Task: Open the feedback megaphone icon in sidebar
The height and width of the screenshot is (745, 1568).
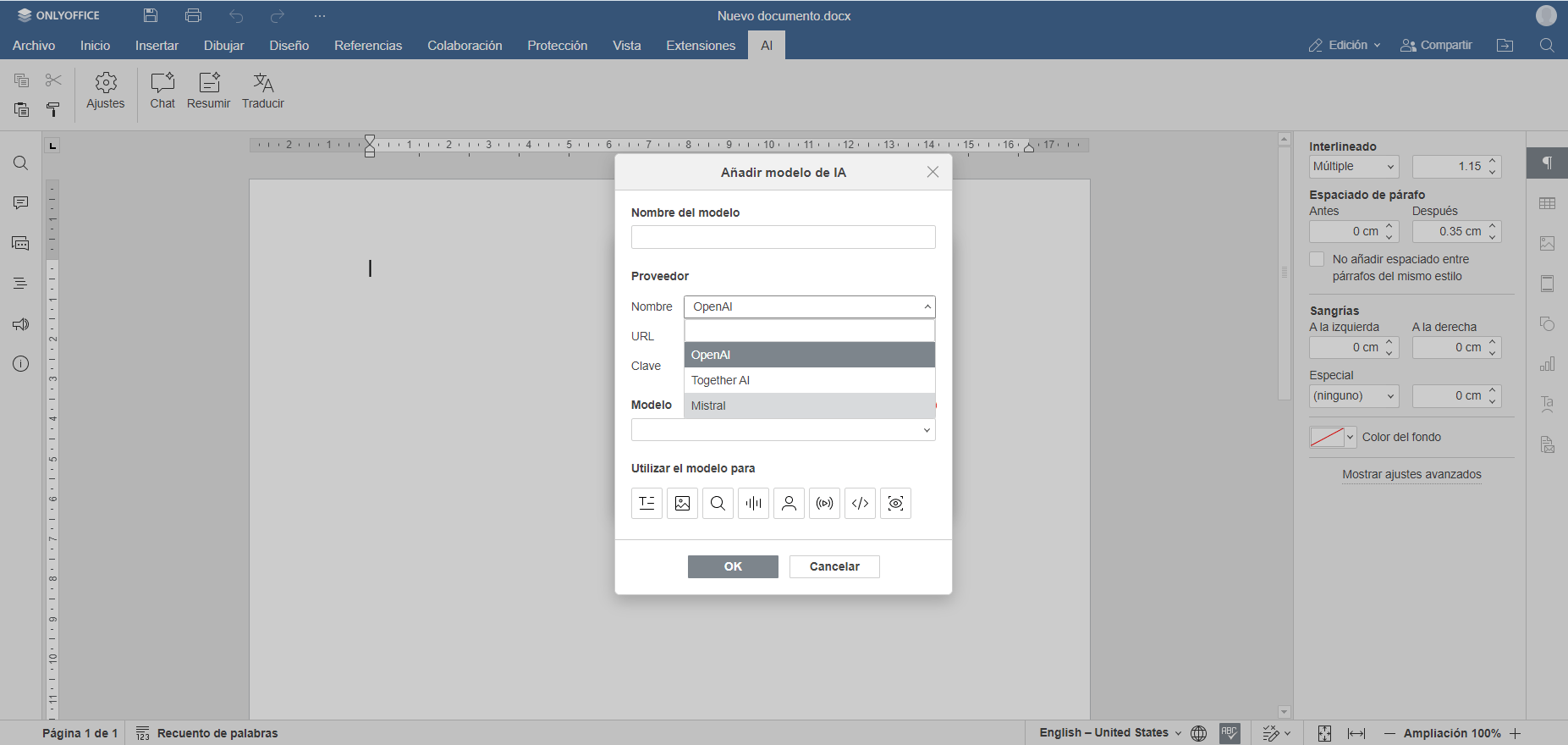Action: pos(21,324)
